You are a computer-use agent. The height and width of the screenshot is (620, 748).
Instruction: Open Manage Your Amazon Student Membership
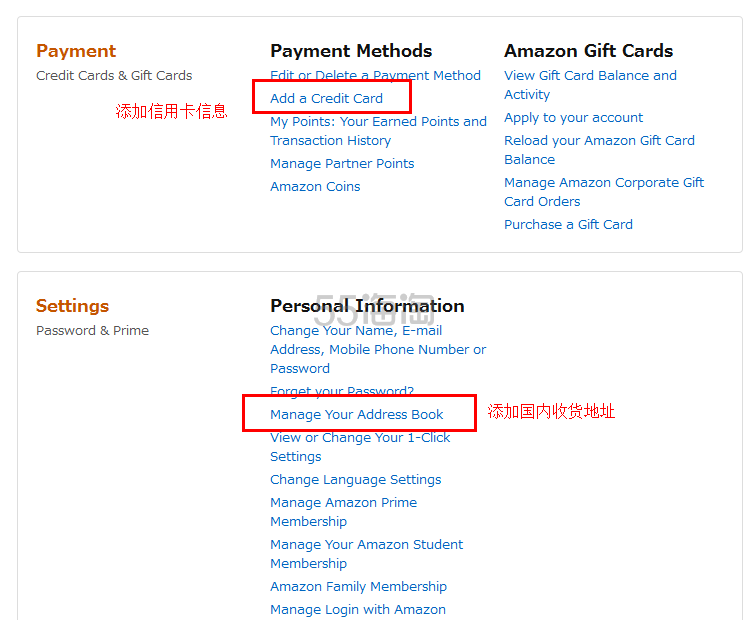pos(366,554)
